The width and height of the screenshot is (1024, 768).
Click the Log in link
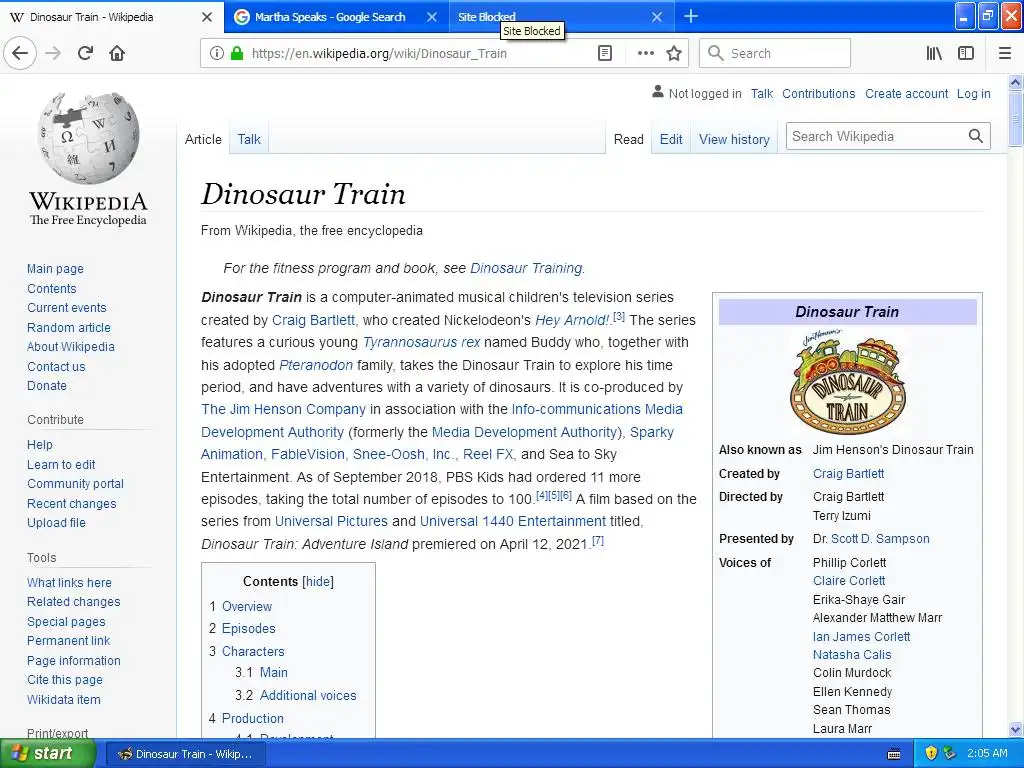(973, 93)
